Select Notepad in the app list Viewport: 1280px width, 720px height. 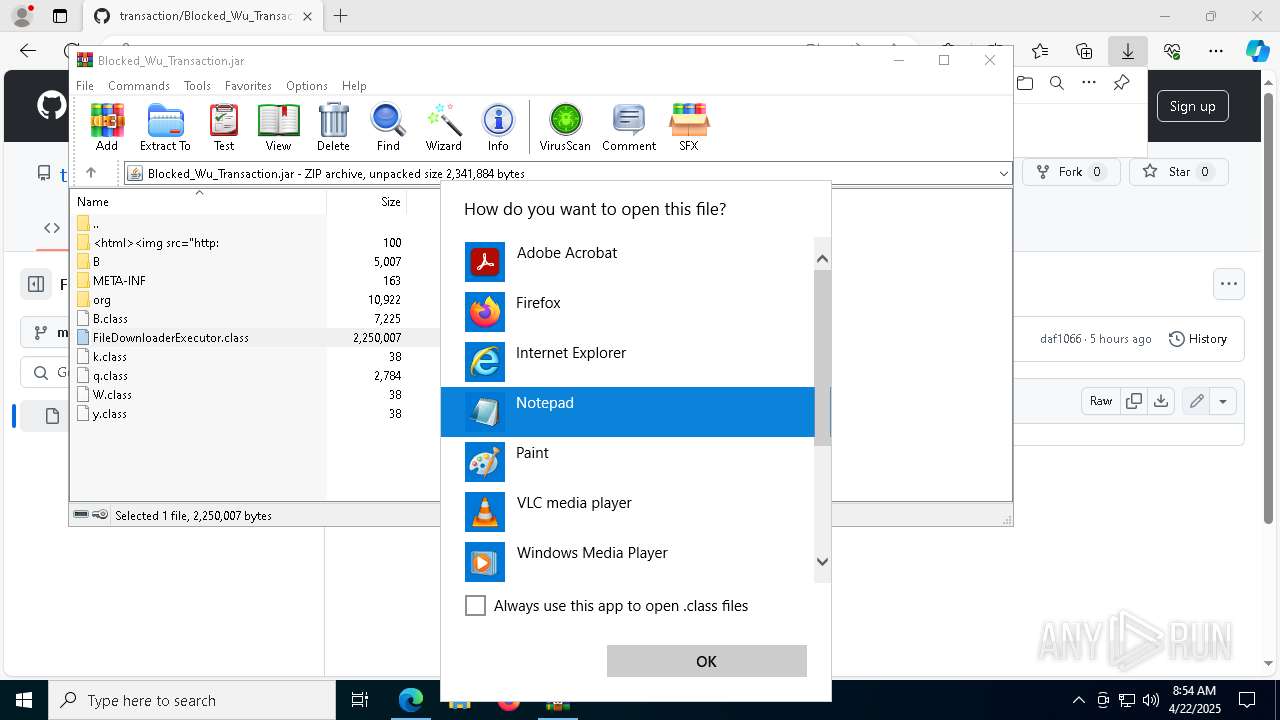628,412
